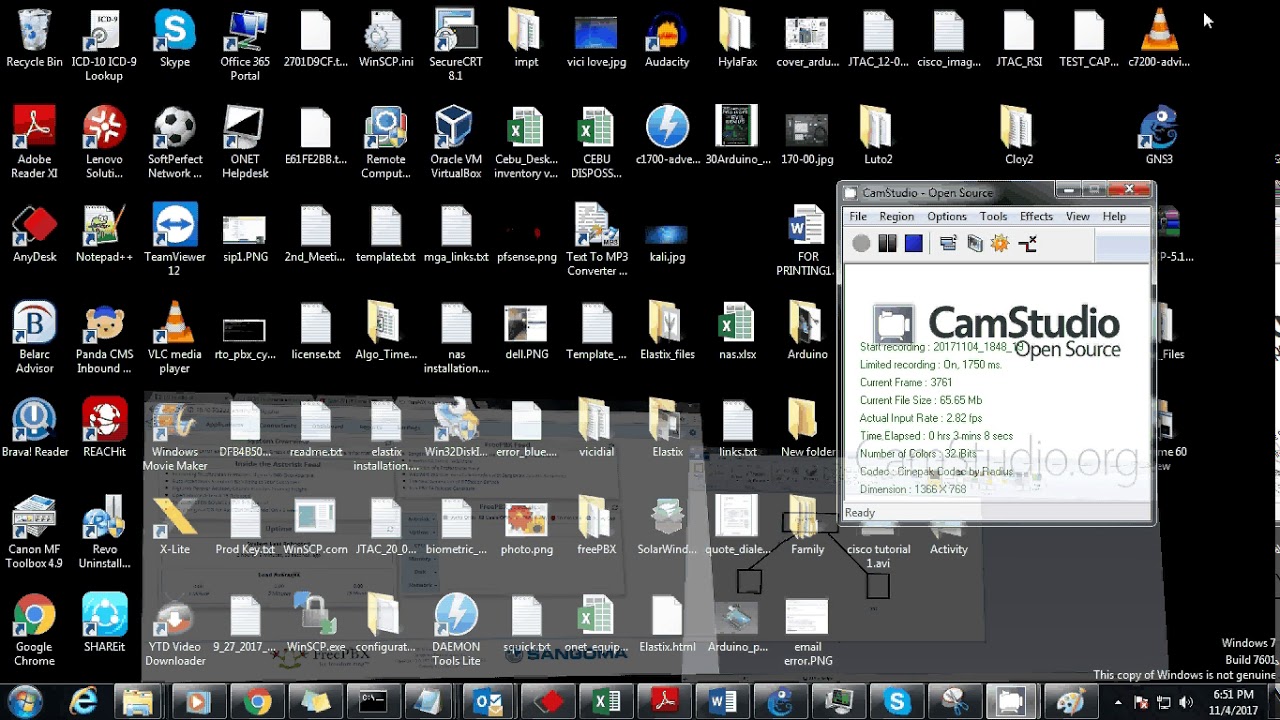Click the toggle view icon in CamStudio toolbar
This screenshot has height=720, width=1280.
[948, 243]
